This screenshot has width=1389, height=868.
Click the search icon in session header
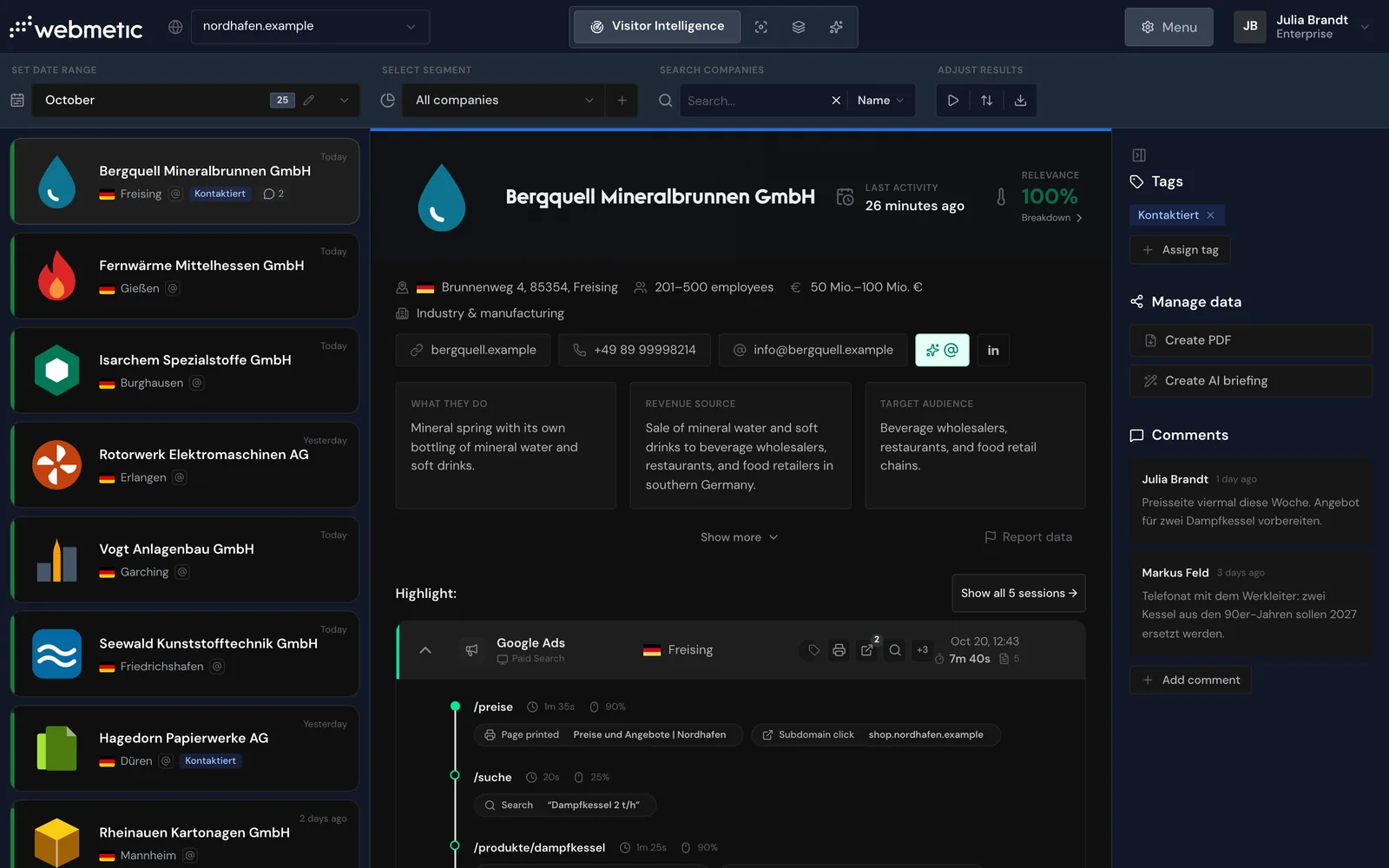(895, 649)
